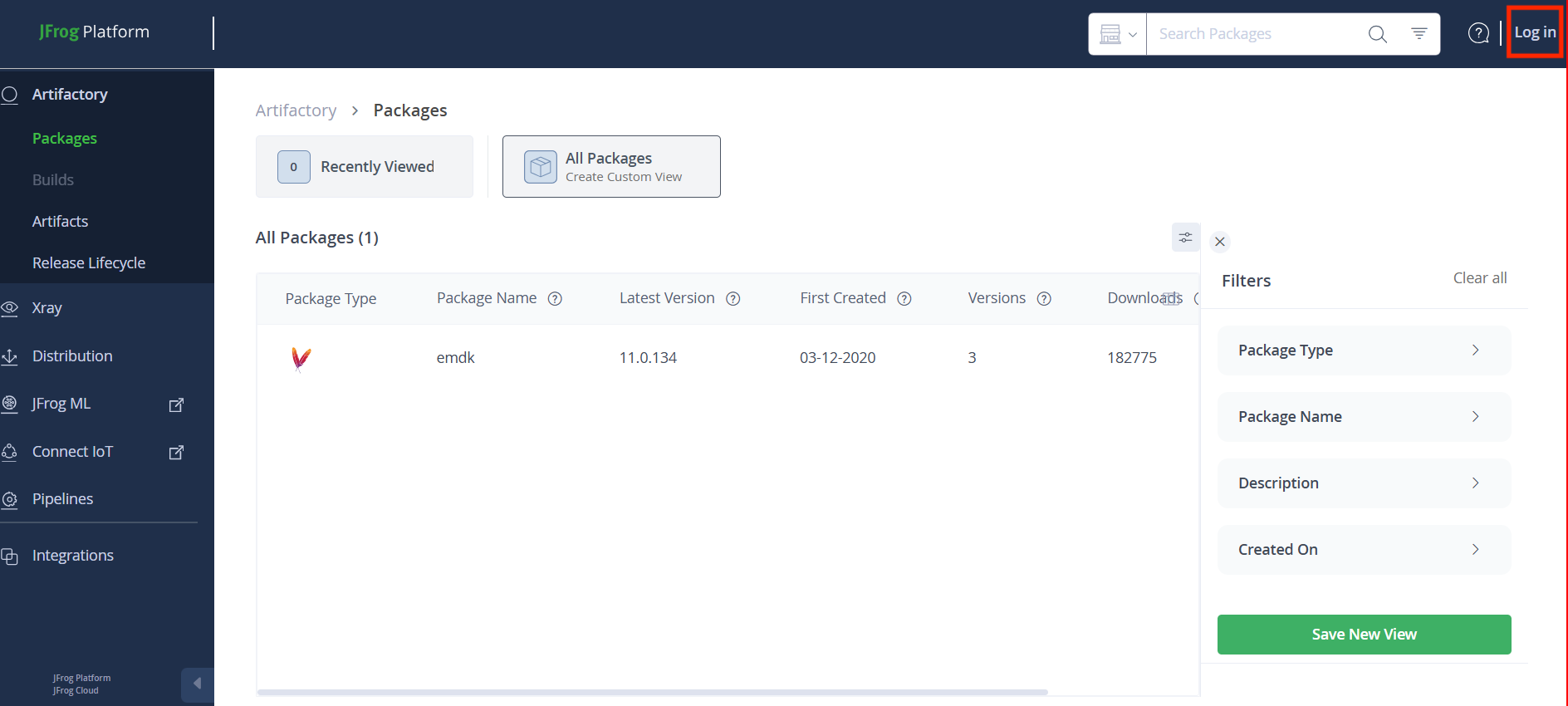Click the Artifactory sidebar circle icon

9,95
